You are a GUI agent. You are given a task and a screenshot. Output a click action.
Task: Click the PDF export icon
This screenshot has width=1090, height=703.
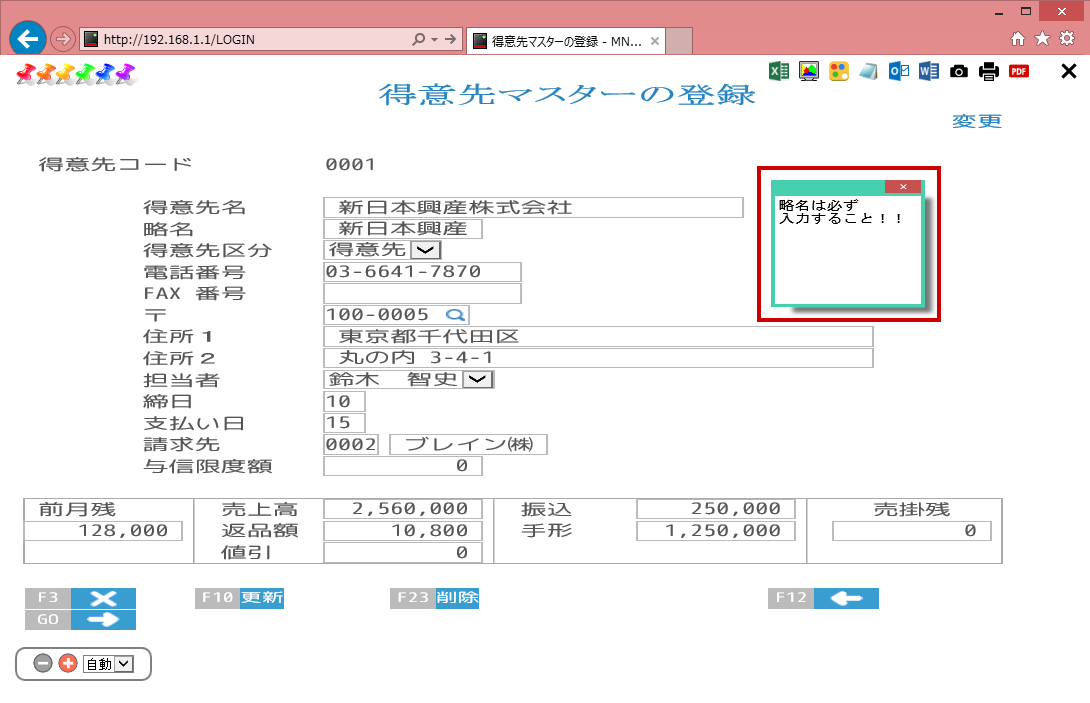[1019, 71]
